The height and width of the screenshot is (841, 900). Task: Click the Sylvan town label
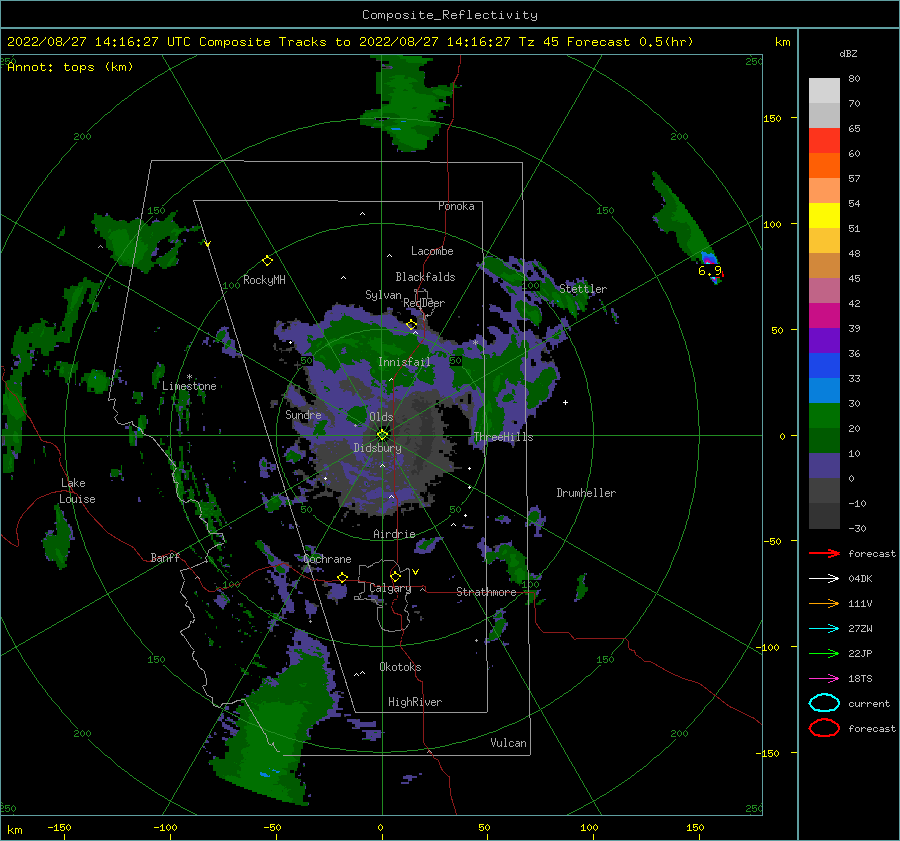point(383,295)
